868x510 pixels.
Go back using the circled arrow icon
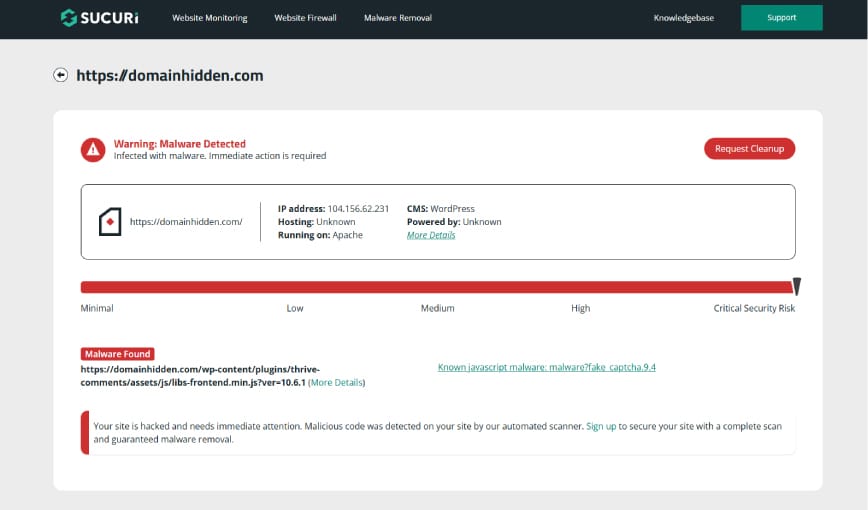(x=61, y=75)
